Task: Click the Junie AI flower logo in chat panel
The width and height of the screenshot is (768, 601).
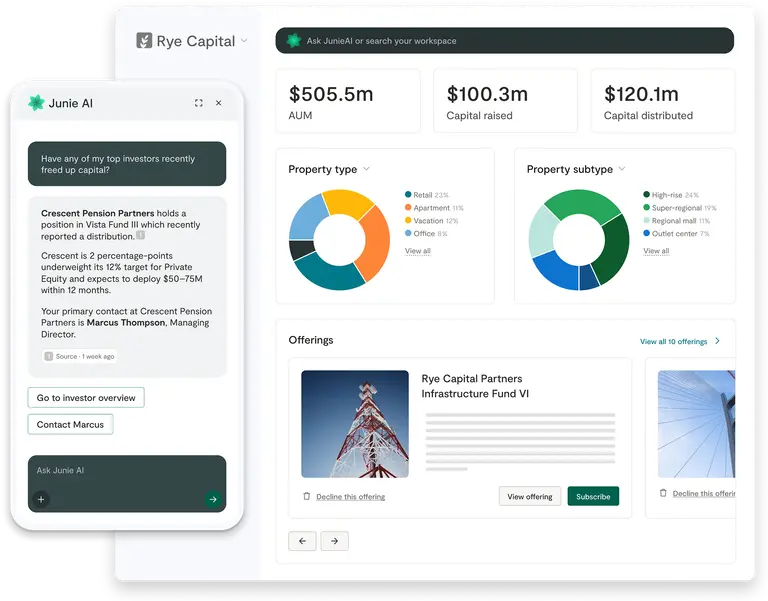Action: coord(36,103)
